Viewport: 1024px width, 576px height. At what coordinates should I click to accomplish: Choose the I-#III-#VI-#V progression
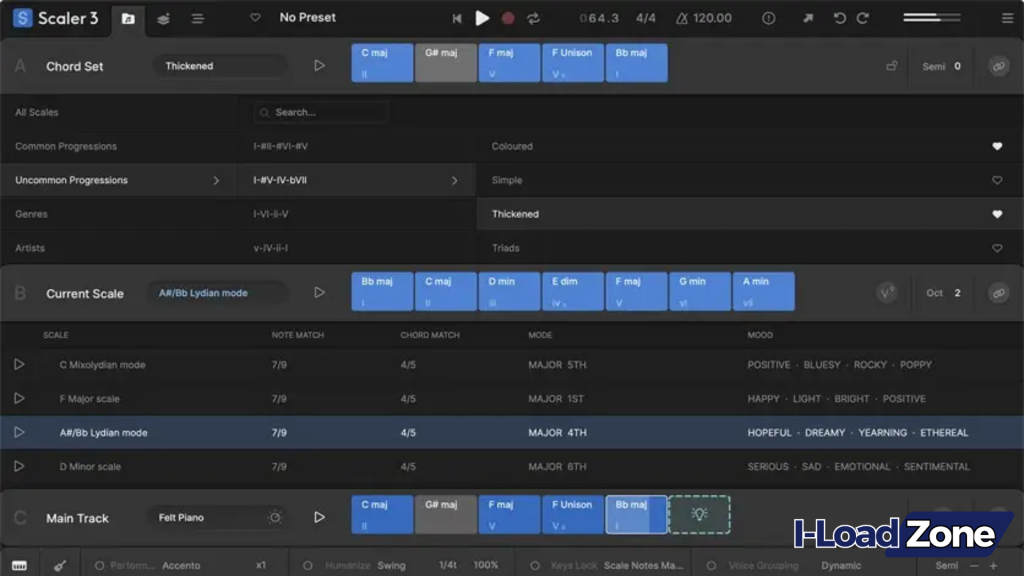(x=280, y=146)
